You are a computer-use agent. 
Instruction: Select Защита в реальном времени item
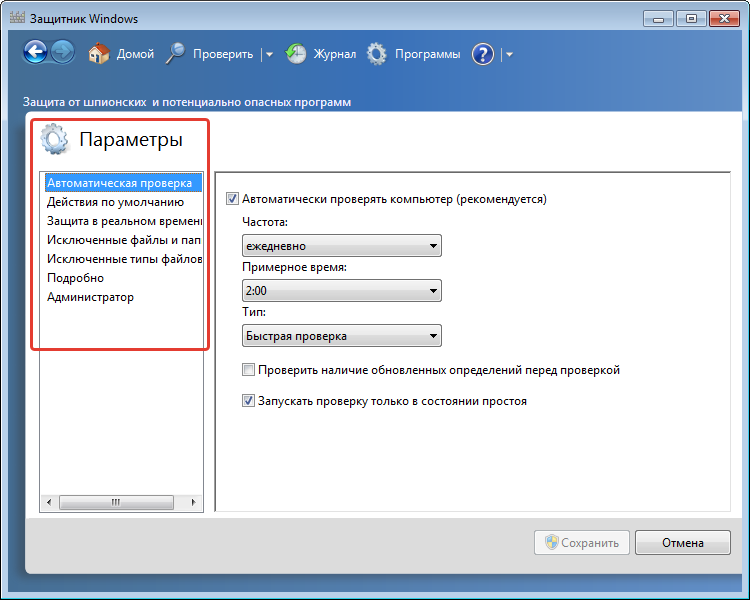[123, 221]
